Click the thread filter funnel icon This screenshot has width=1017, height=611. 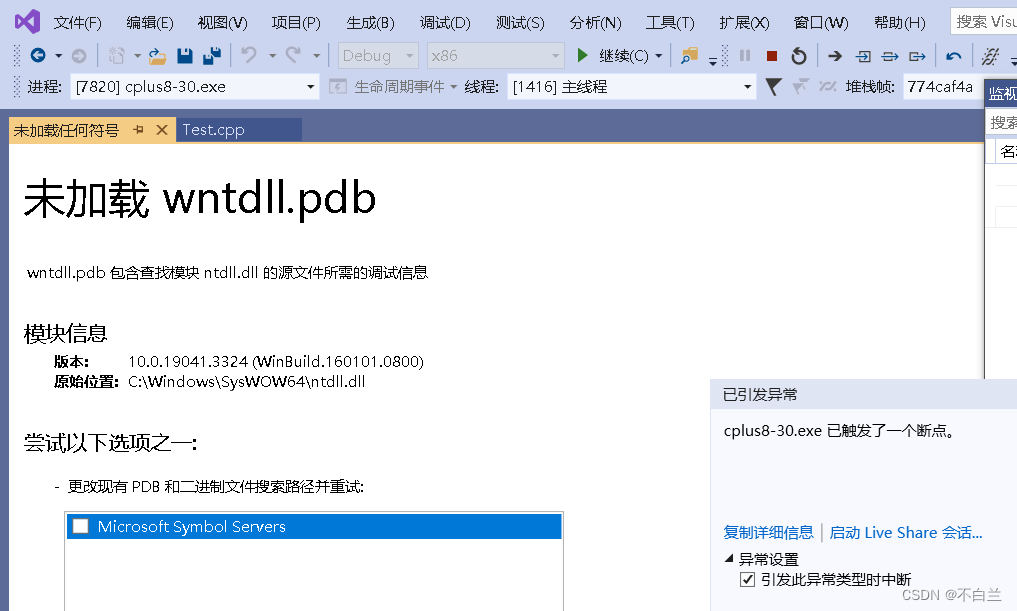(773, 86)
